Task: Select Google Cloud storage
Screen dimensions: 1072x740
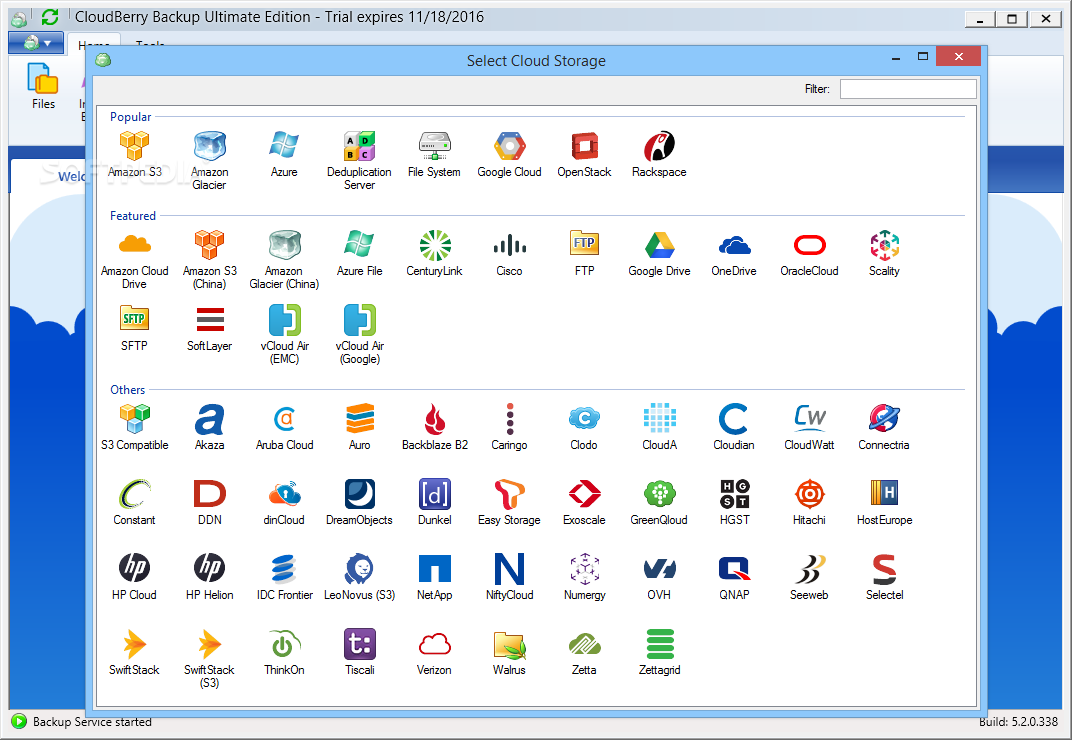Action: pos(509,155)
